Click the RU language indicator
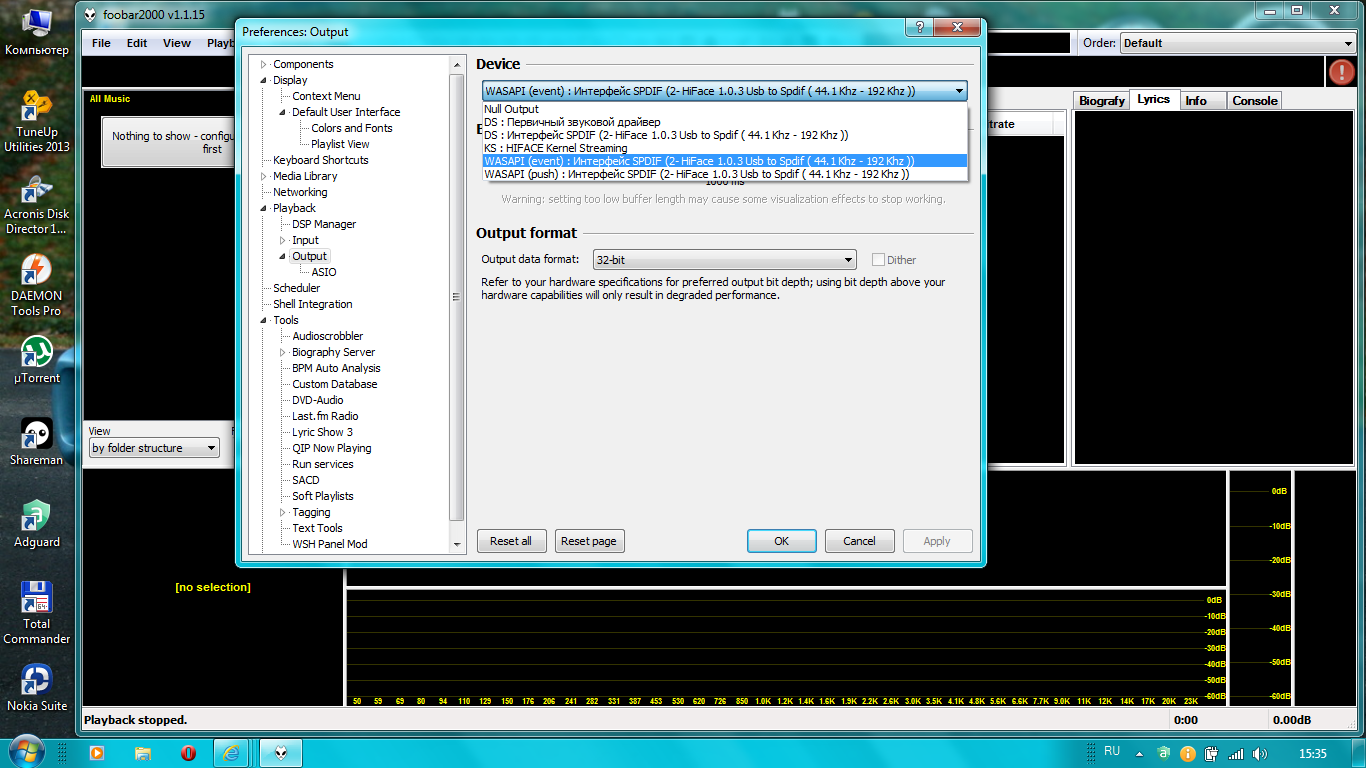 pyautogui.click(x=1112, y=751)
